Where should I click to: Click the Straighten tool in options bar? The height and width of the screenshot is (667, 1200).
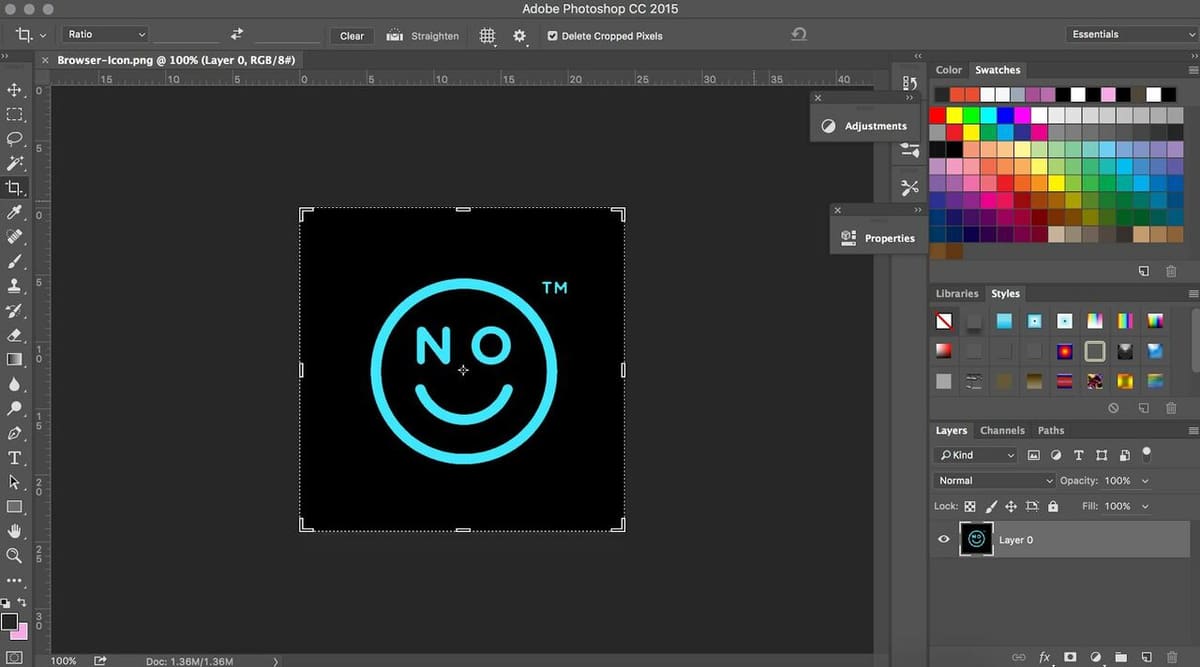pos(423,35)
